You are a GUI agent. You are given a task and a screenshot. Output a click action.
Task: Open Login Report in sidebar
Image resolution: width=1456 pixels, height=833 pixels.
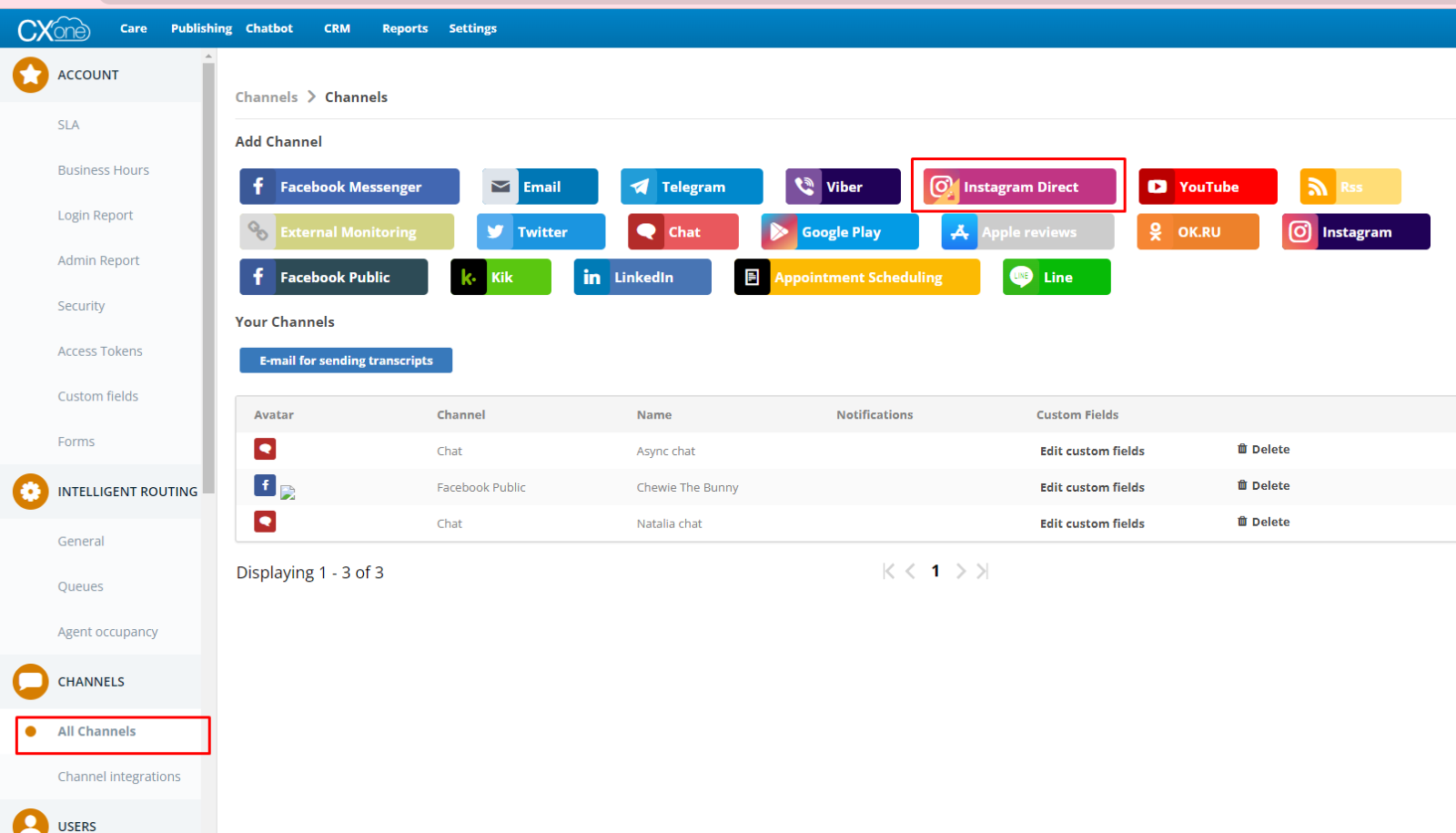95,215
